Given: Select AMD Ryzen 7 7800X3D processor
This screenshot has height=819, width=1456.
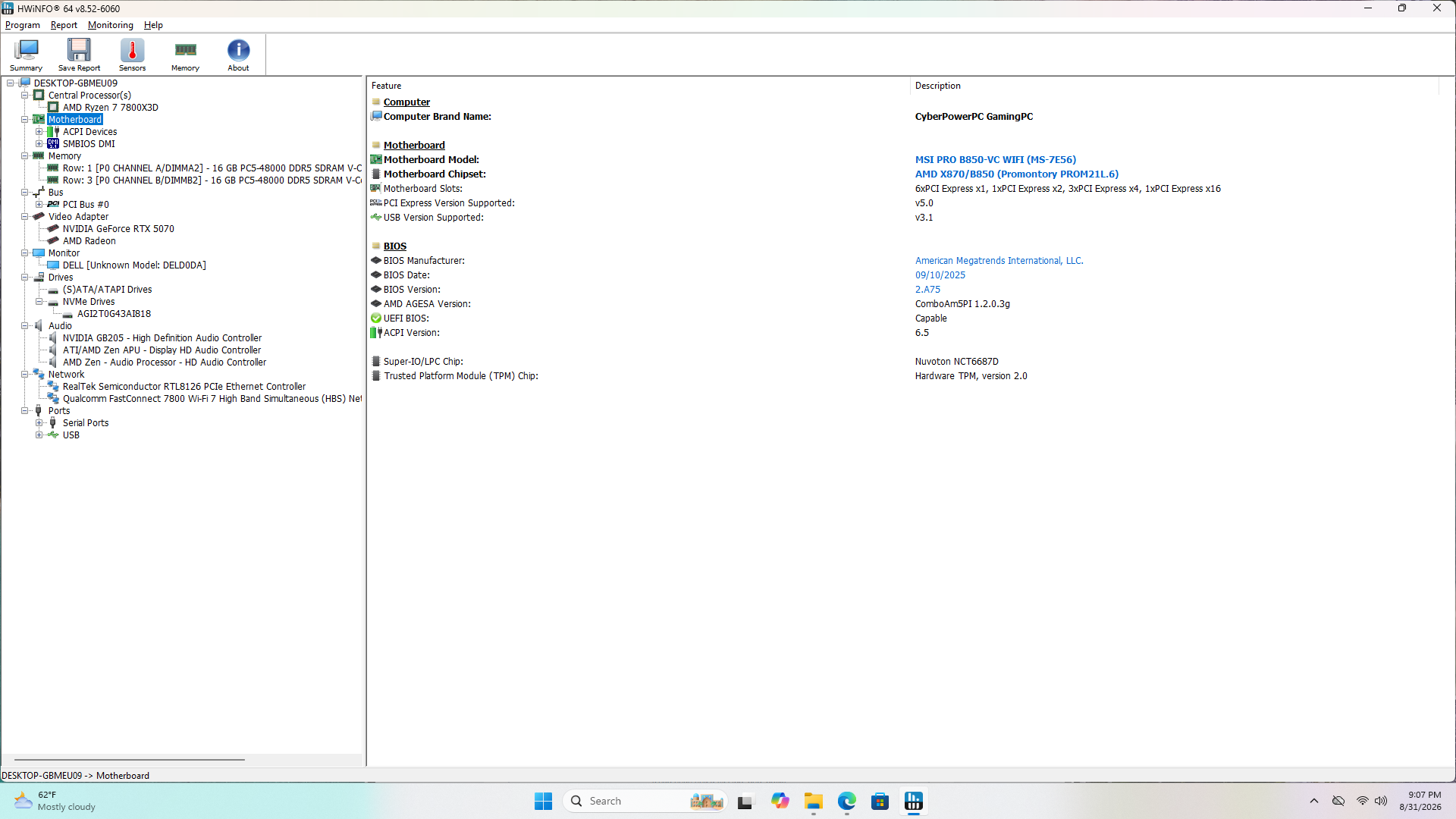Looking at the screenshot, I should pyautogui.click(x=111, y=108).
